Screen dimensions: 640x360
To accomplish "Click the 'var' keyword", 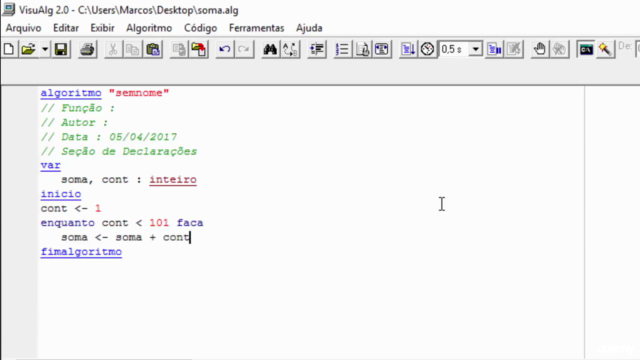I will pyautogui.click(x=51, y=165).
